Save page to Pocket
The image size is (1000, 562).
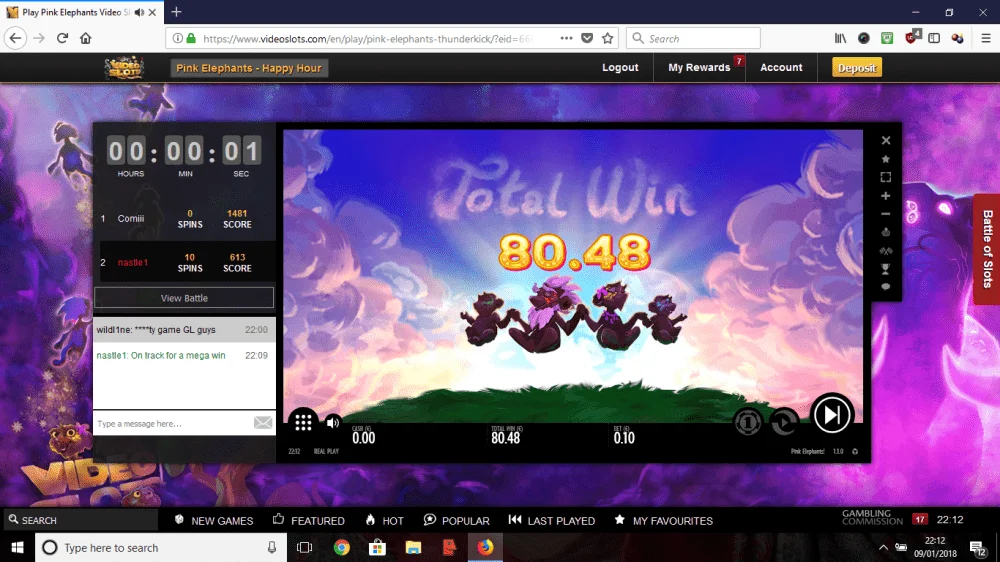[x=587, y=38]
